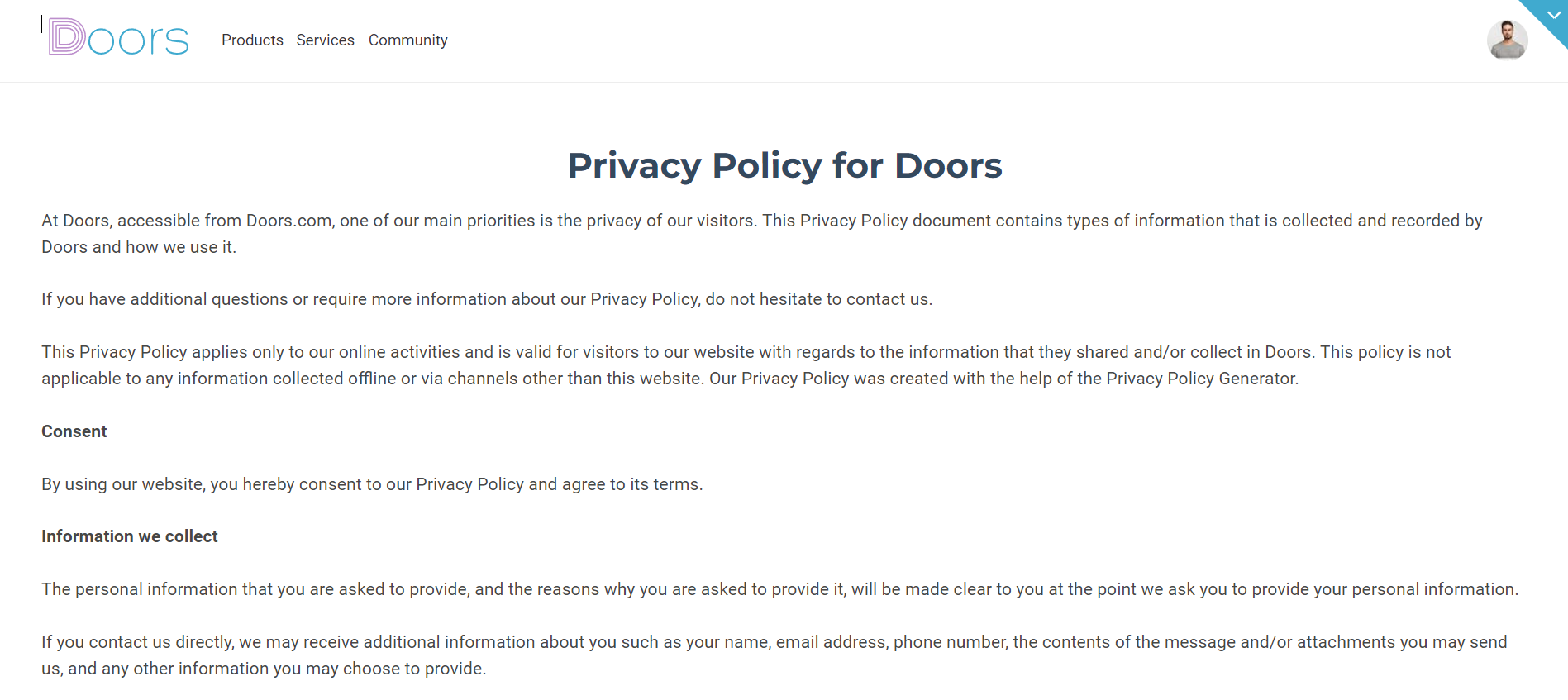The image size is (1568, 700).
Task: Open the Community menu
Action: (x=407, y=40)
